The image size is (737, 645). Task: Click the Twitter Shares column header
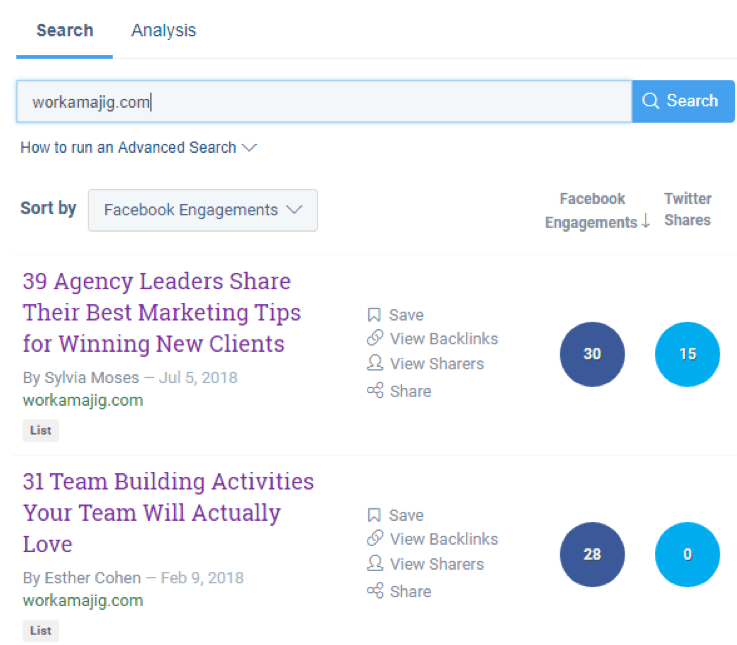pyautogui.click(x=687, y=209)
